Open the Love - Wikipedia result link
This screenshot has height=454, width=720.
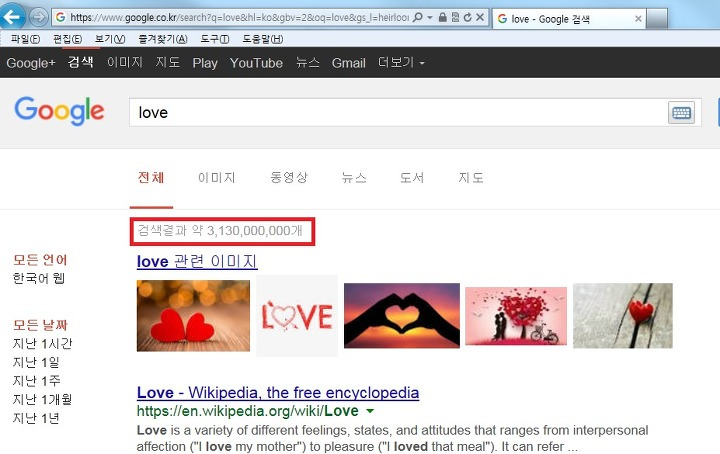point(278,392)
